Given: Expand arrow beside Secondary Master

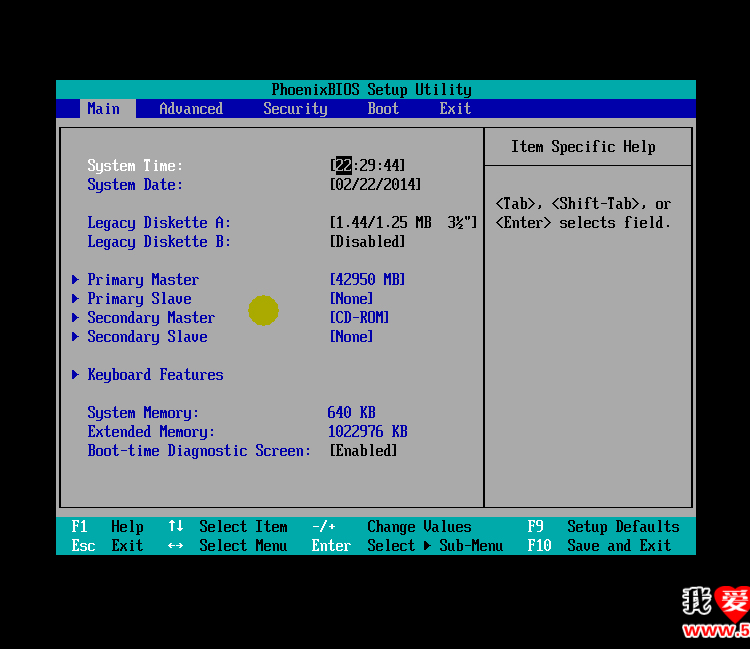Looking at the screenshot, I should coord(75,318).
